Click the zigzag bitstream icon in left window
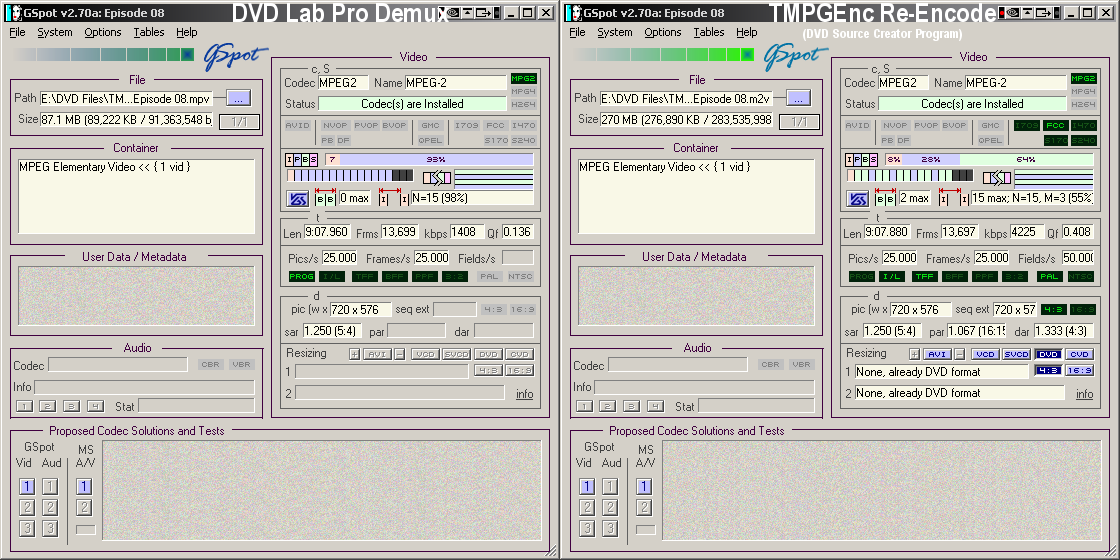This screenshot has width=1120, height=560. click(436, 178)
